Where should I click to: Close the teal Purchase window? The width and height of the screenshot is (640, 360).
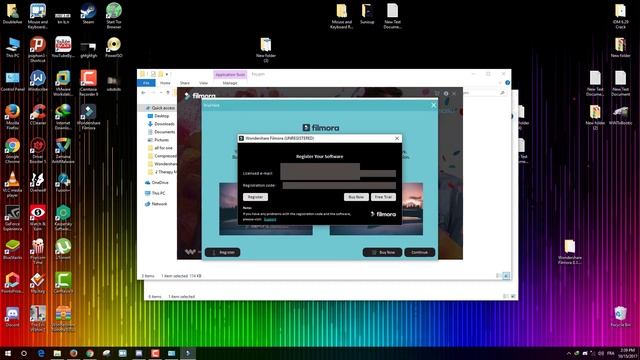tap(433, 105)
